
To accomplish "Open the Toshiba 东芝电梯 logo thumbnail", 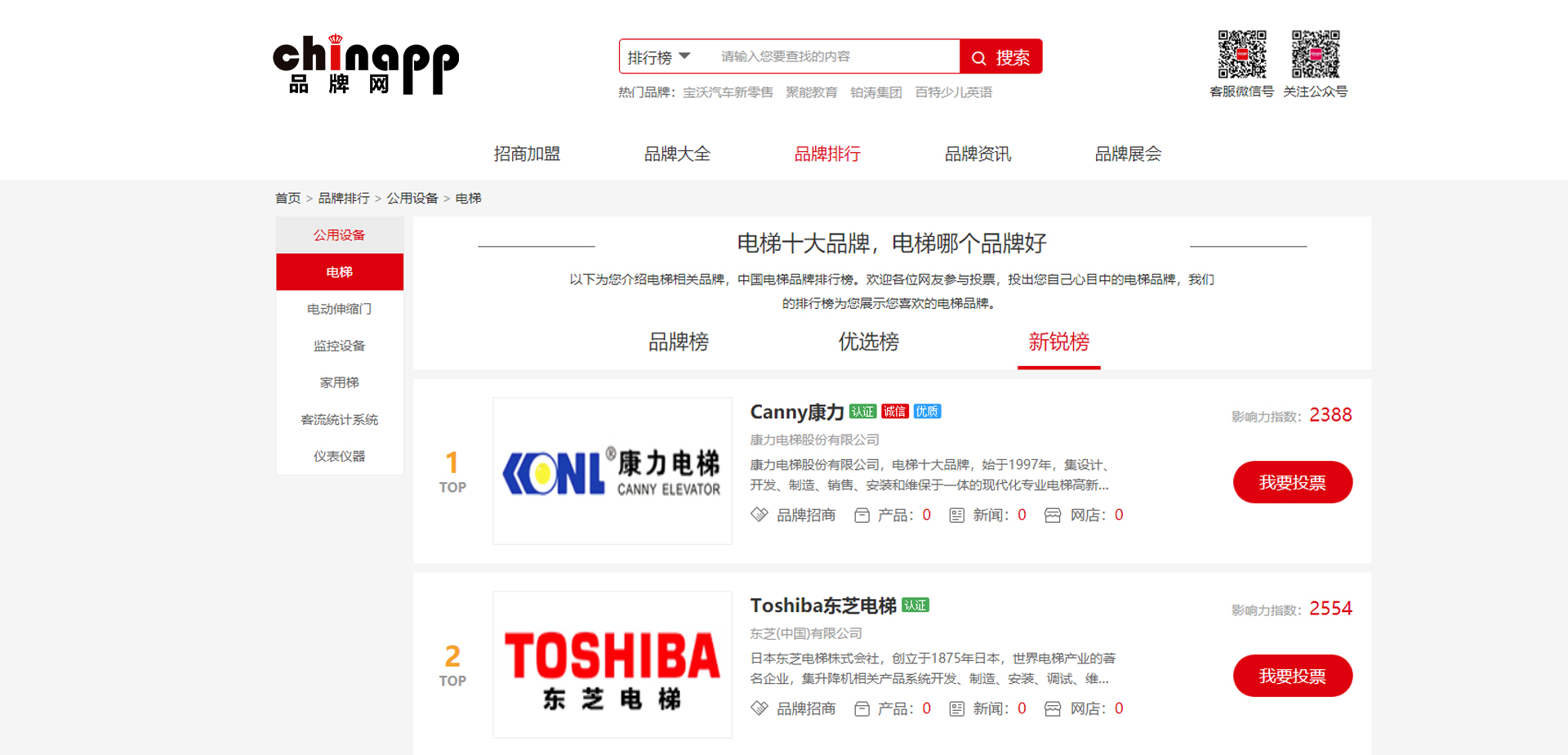I will [612, 664].
